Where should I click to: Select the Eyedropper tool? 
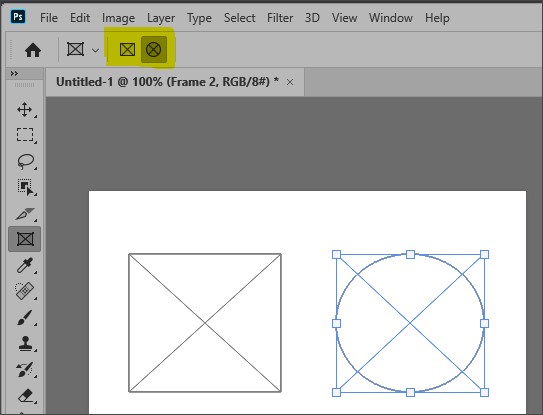(x=25, y=265)
